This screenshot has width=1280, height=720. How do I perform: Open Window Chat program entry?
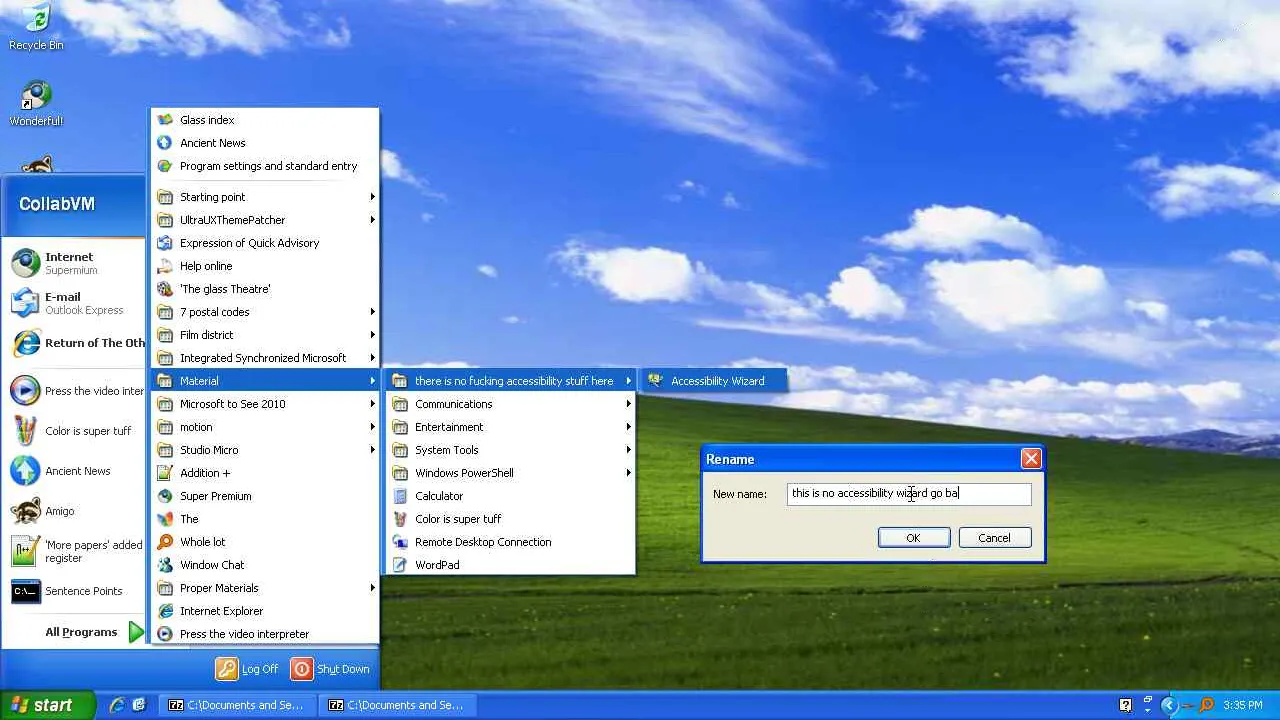click(x=265, y=565)
